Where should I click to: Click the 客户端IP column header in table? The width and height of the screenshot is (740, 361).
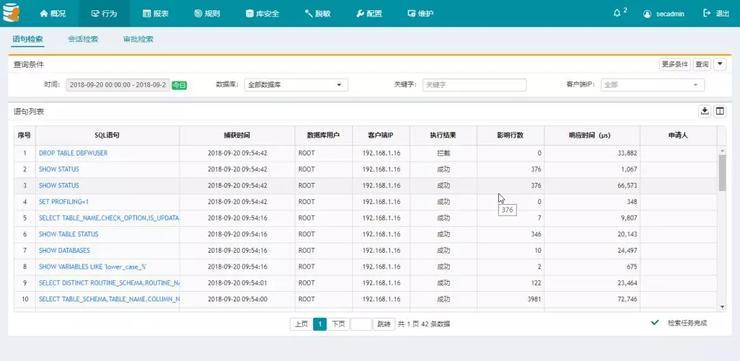point(381,135)
